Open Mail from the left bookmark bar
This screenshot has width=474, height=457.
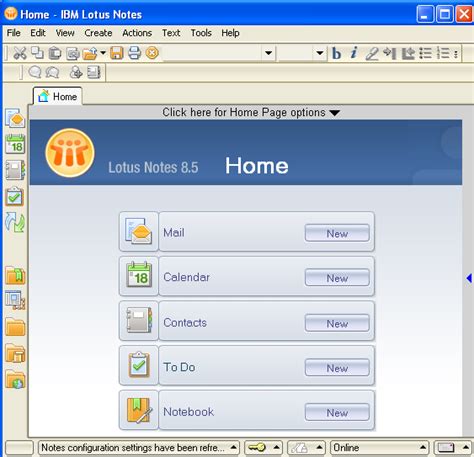[x=15, y=118]
